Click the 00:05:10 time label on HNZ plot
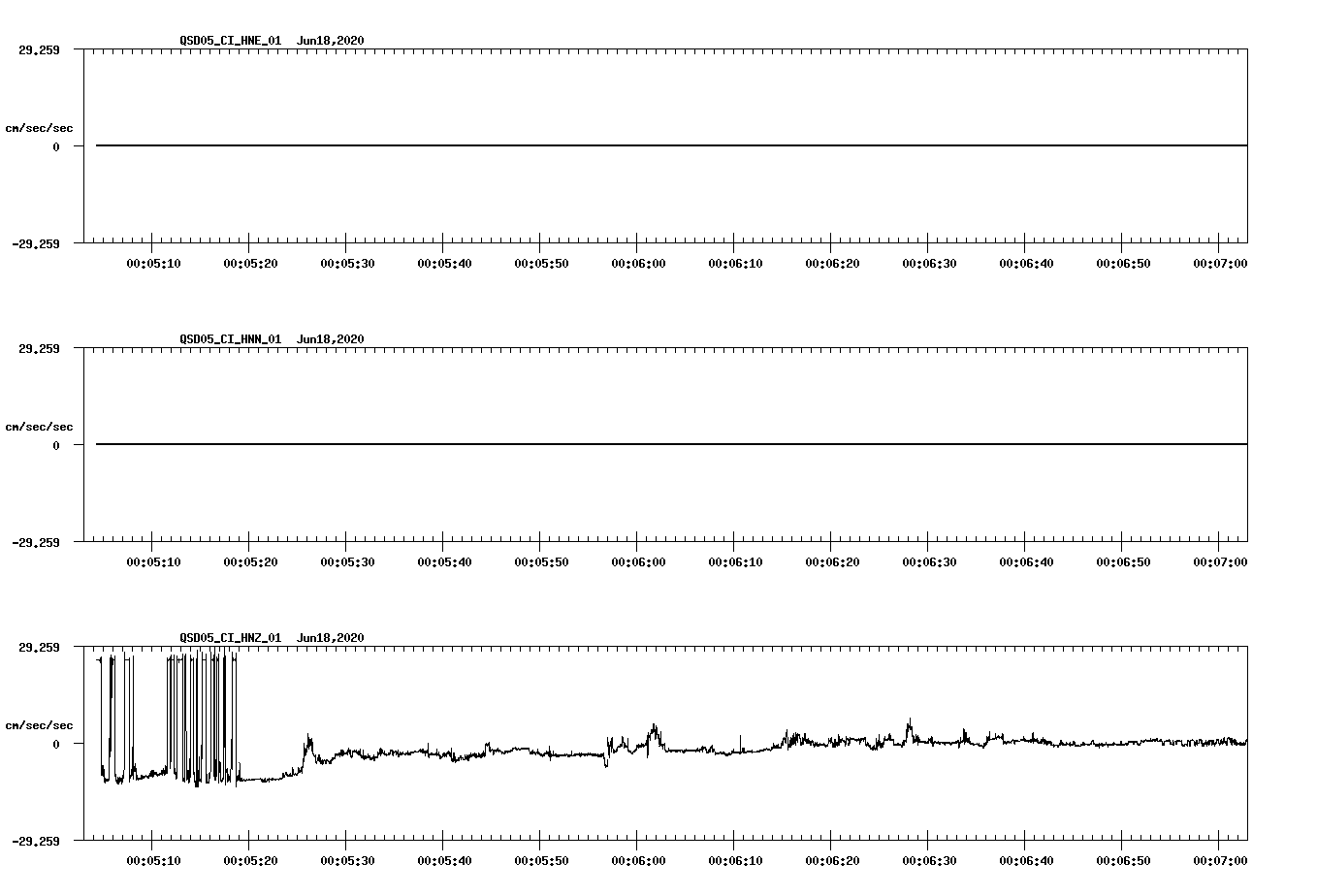 [x=153, y=861]
